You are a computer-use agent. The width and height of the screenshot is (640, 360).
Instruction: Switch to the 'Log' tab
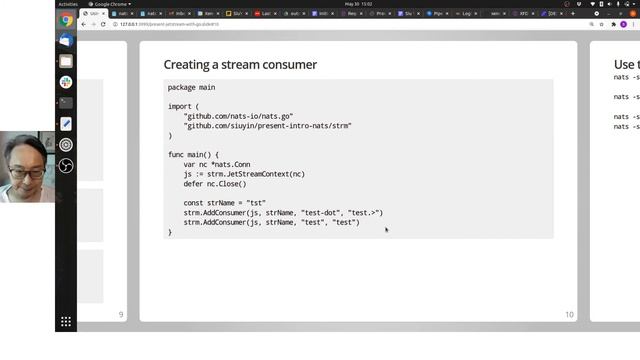(466, 13)
